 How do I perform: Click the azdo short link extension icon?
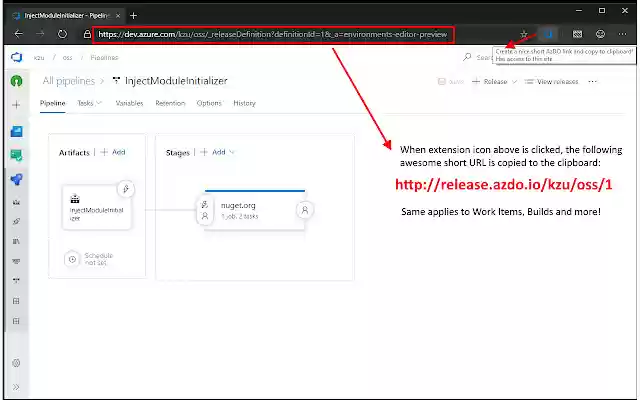(x=548, y=34)
